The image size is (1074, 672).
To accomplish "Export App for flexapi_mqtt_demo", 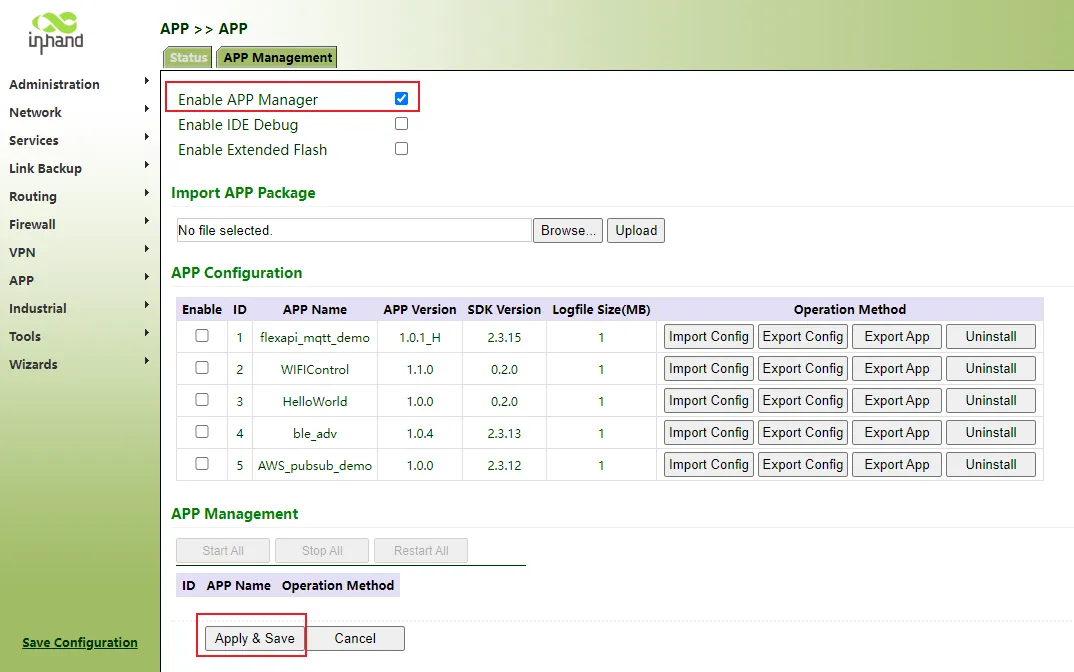I will pyautogui.click(x=897, y=336).
